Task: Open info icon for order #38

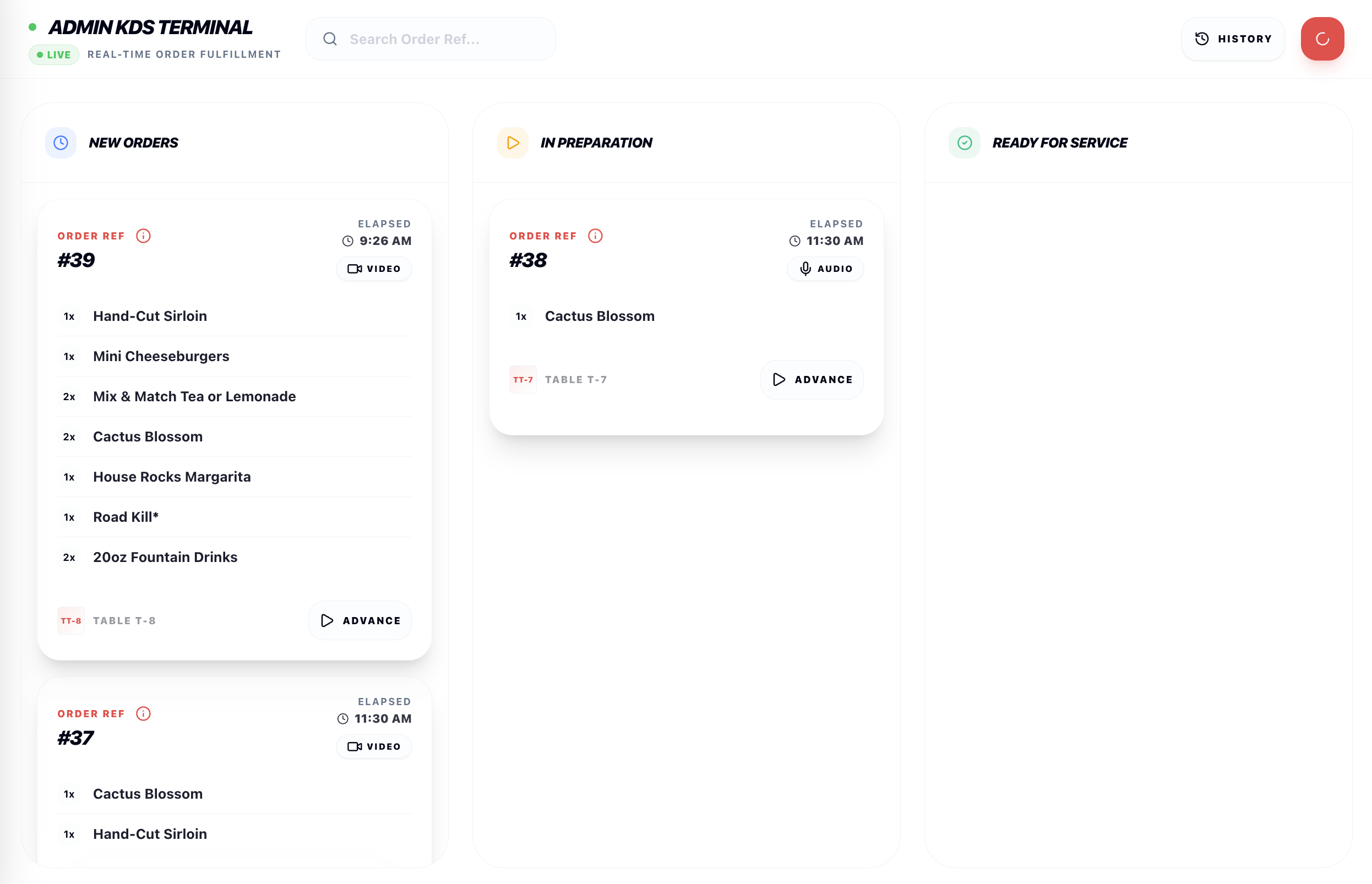Action: [x=595, y=236]
